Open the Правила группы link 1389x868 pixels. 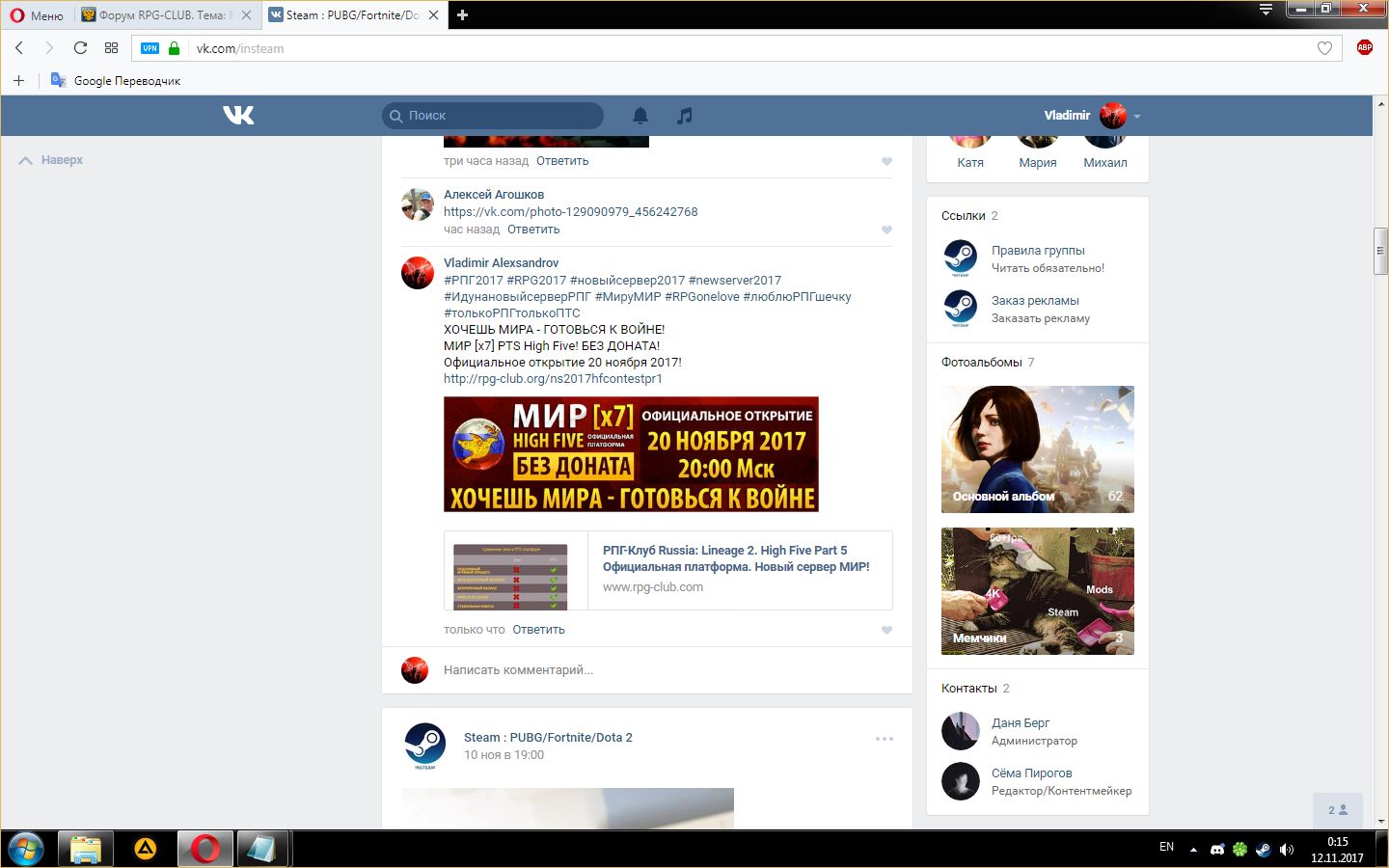[1038, 251]
